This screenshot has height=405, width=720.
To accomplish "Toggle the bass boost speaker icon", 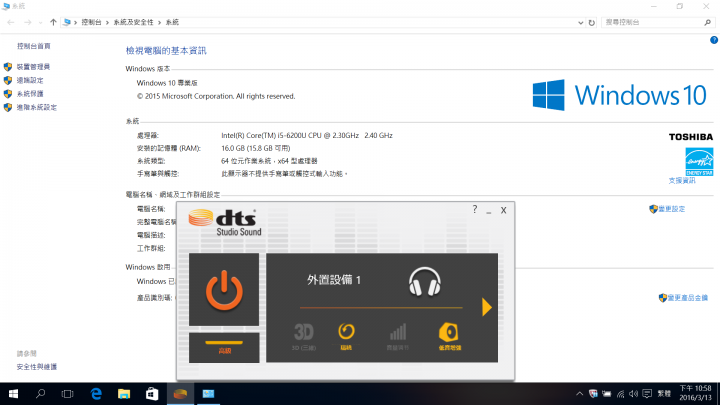I will pos(449,337).
